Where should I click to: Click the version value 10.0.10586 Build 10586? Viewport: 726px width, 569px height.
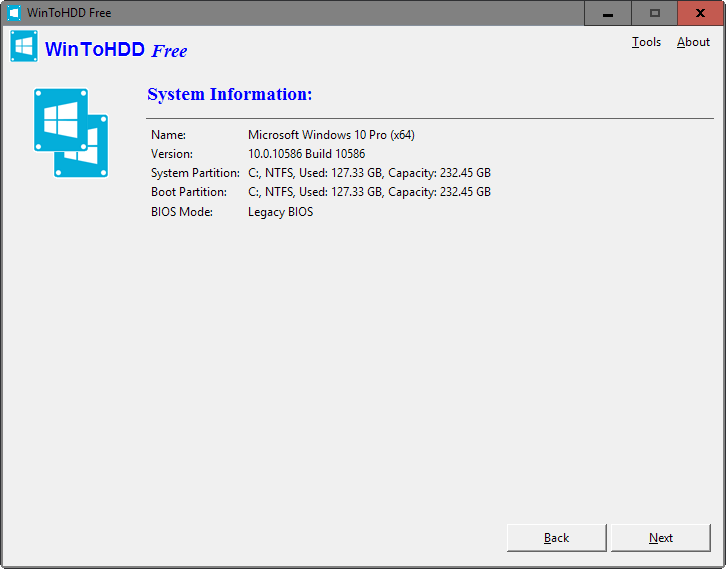click(x=306, y=154)
